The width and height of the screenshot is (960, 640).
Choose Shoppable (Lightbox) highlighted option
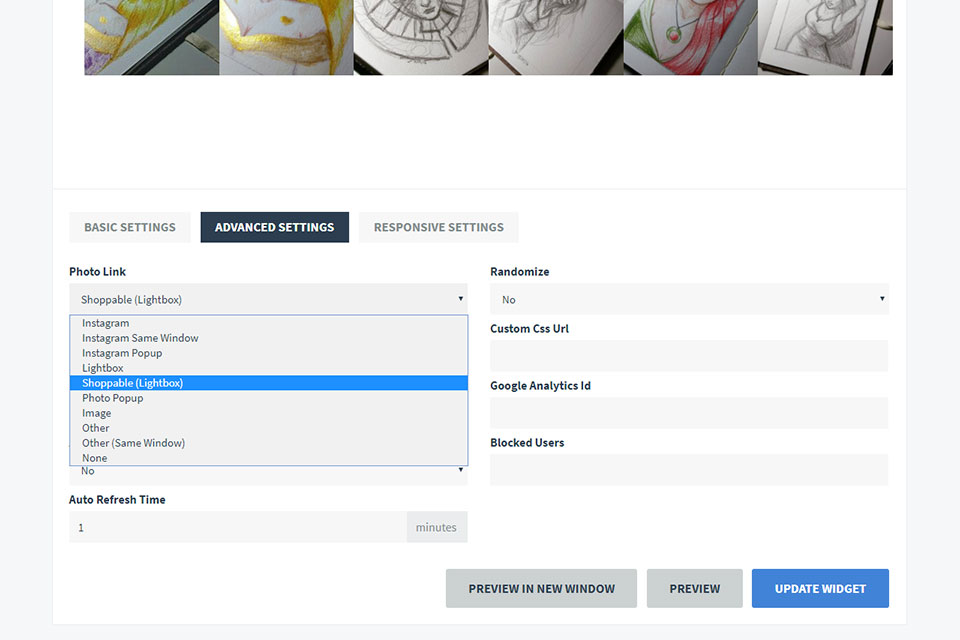[269, 383]
